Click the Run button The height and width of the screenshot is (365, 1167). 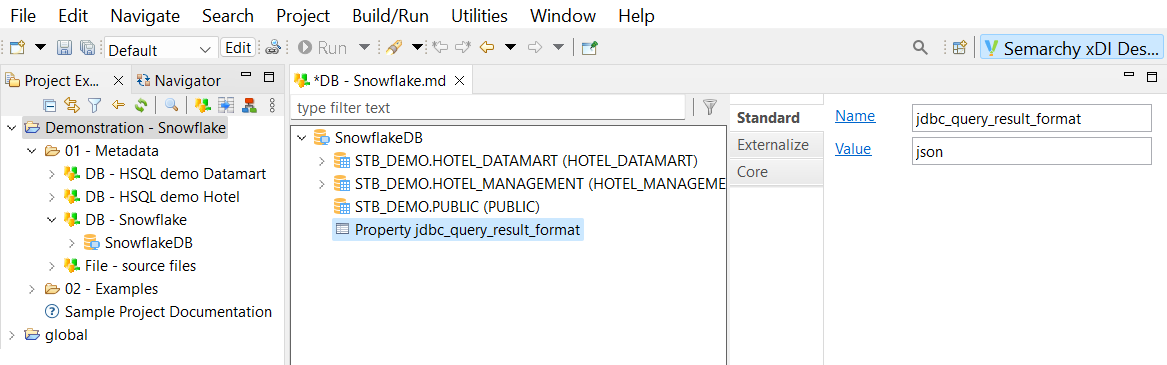tap(322, 48)
